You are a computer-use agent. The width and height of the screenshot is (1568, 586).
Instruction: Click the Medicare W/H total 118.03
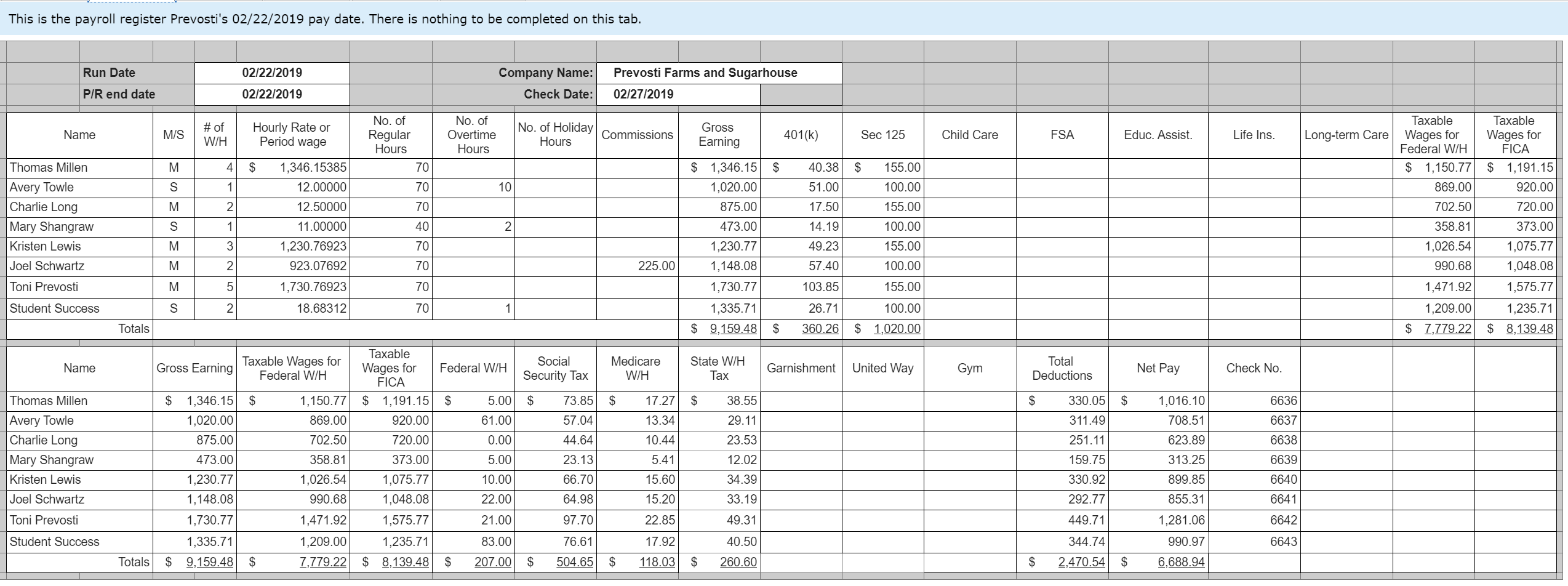pos(638,562)
